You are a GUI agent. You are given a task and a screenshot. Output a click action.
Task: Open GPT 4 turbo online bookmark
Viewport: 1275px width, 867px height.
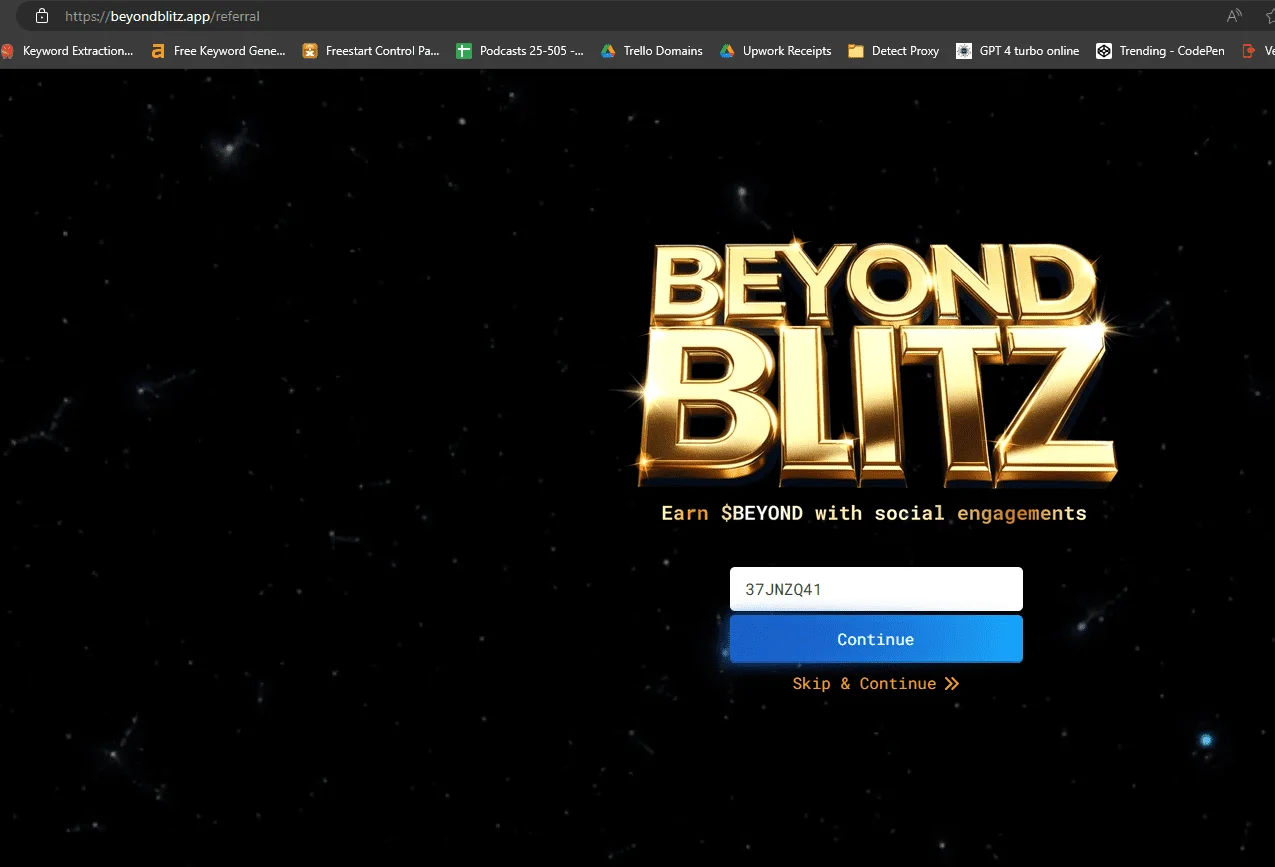[x=1018, y=51]
